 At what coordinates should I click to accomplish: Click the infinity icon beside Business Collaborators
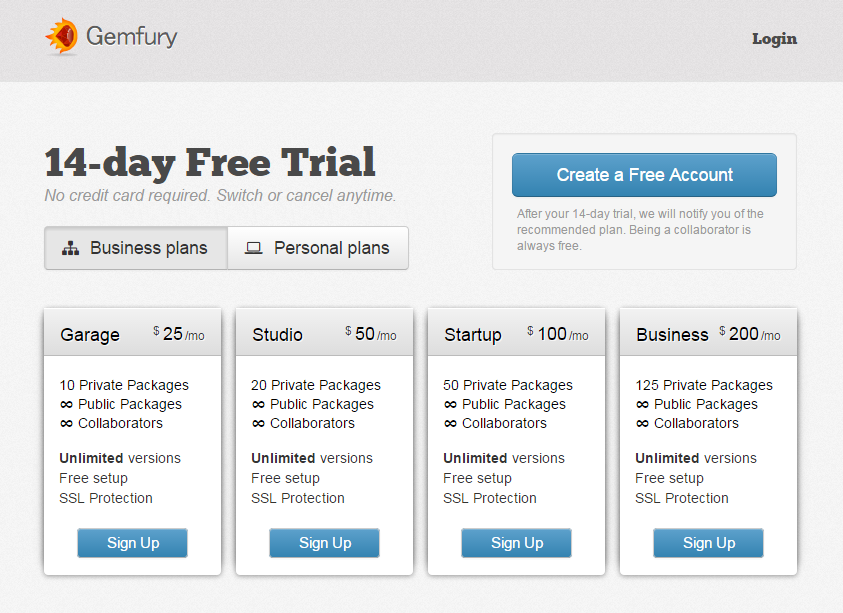642,424
